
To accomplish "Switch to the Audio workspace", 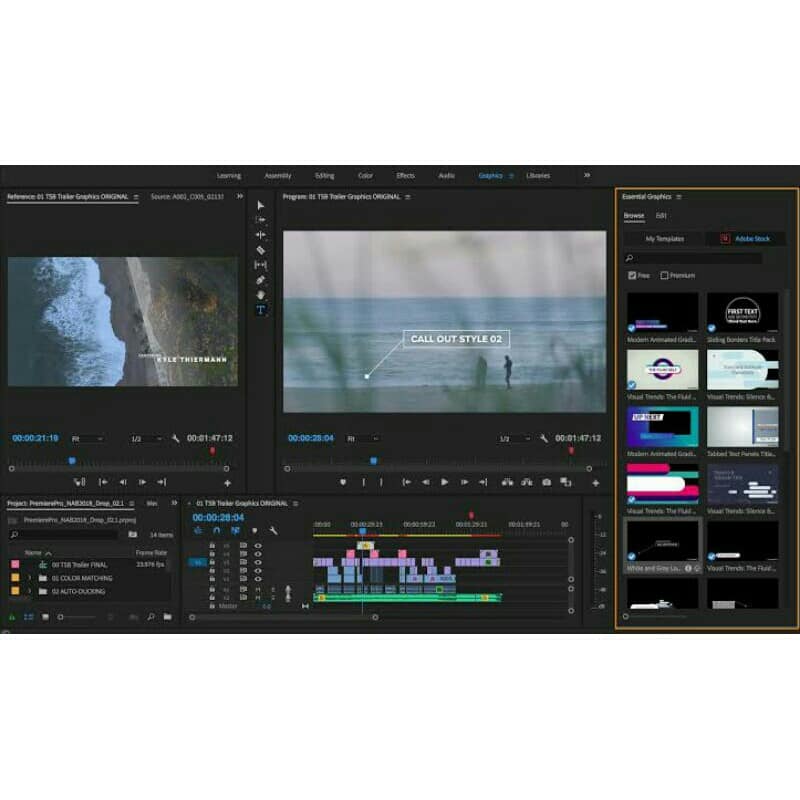I will point(446,176).
